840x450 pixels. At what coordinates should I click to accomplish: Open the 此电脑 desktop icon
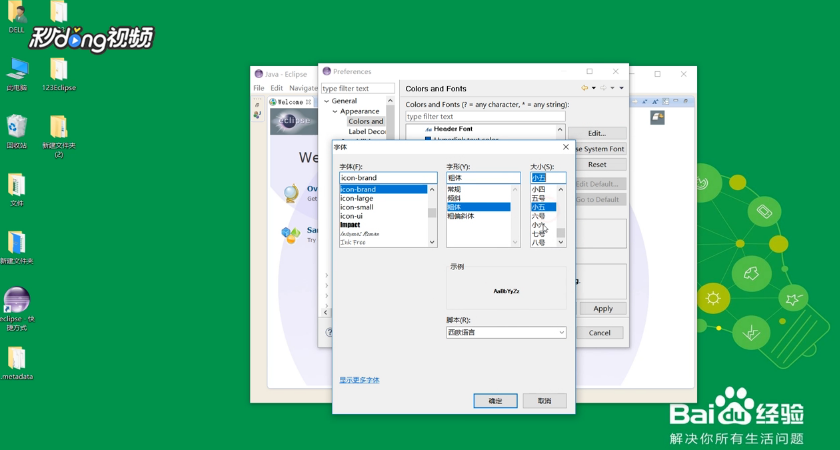(17, 74)
